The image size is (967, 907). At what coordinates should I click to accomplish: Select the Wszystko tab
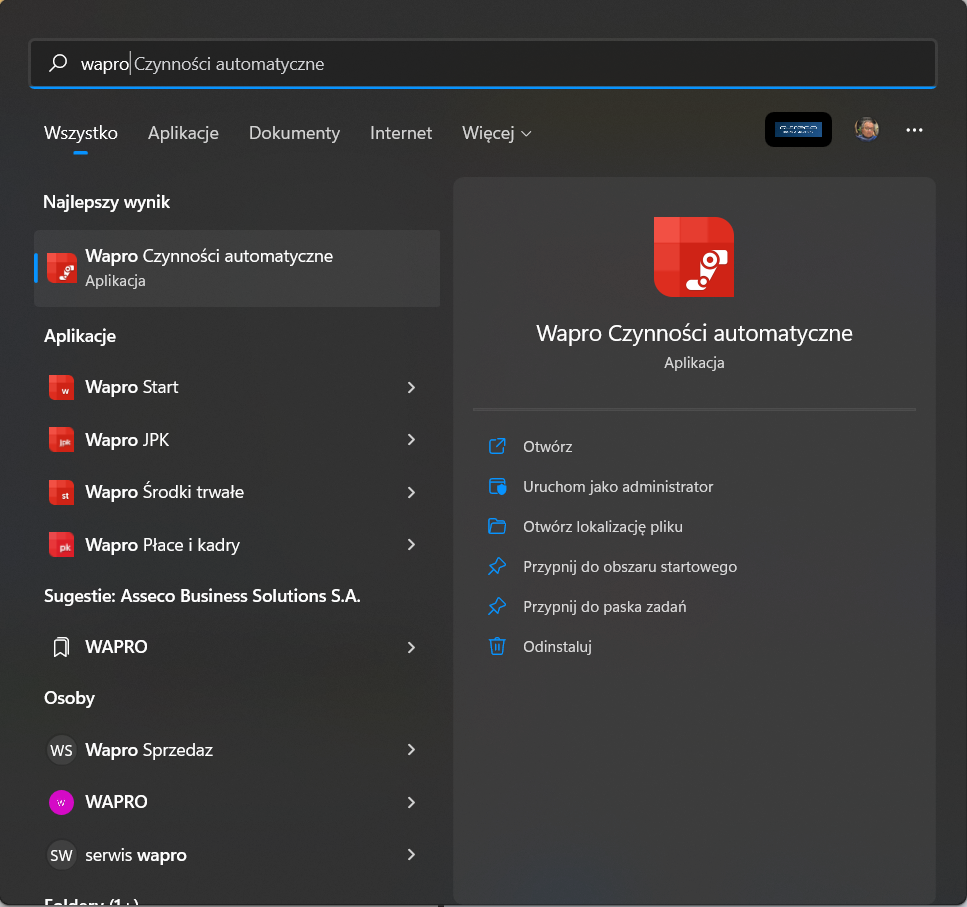[x=81, y=133]
